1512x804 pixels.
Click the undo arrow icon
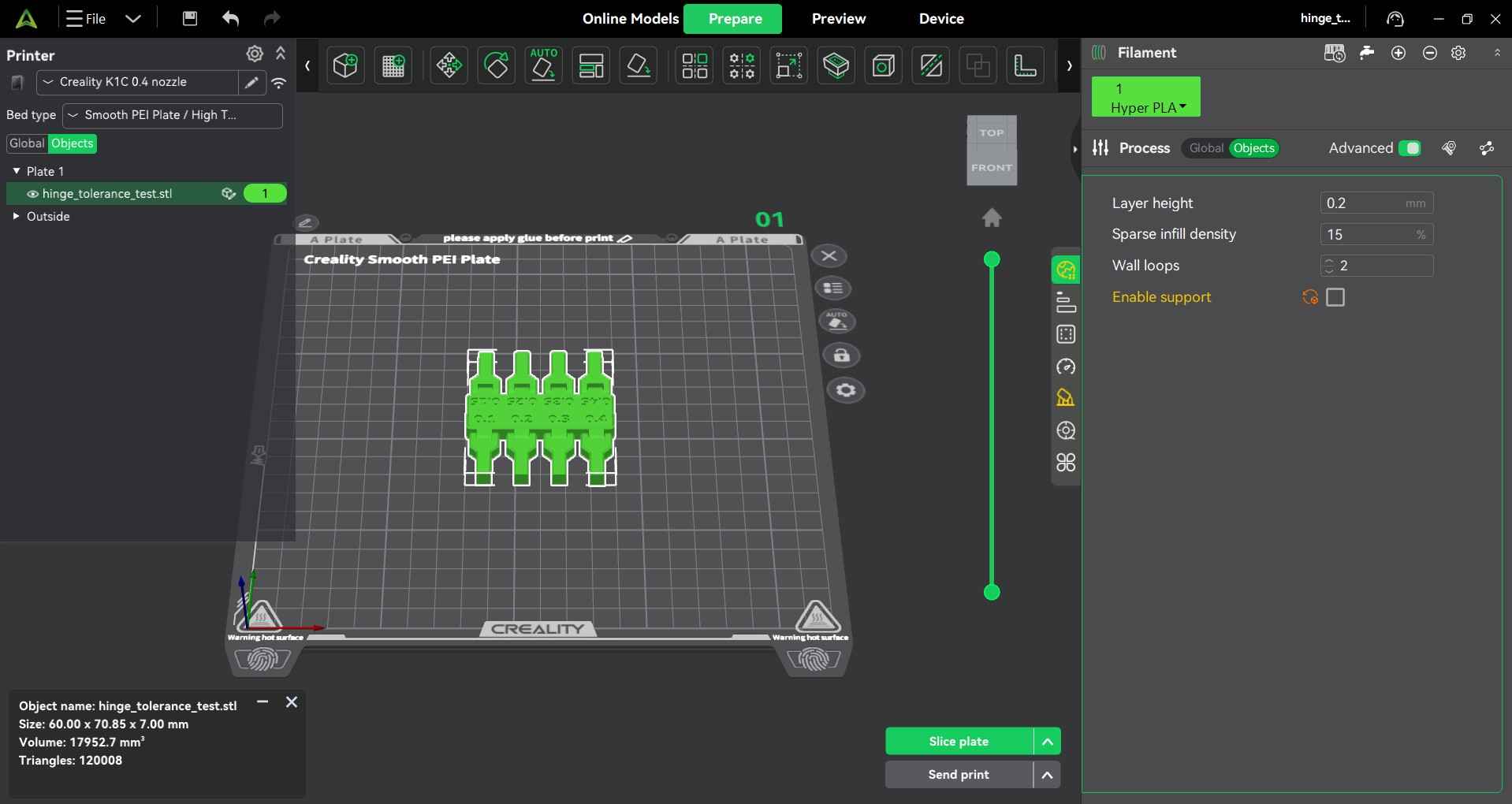click(x=231, y=18)
